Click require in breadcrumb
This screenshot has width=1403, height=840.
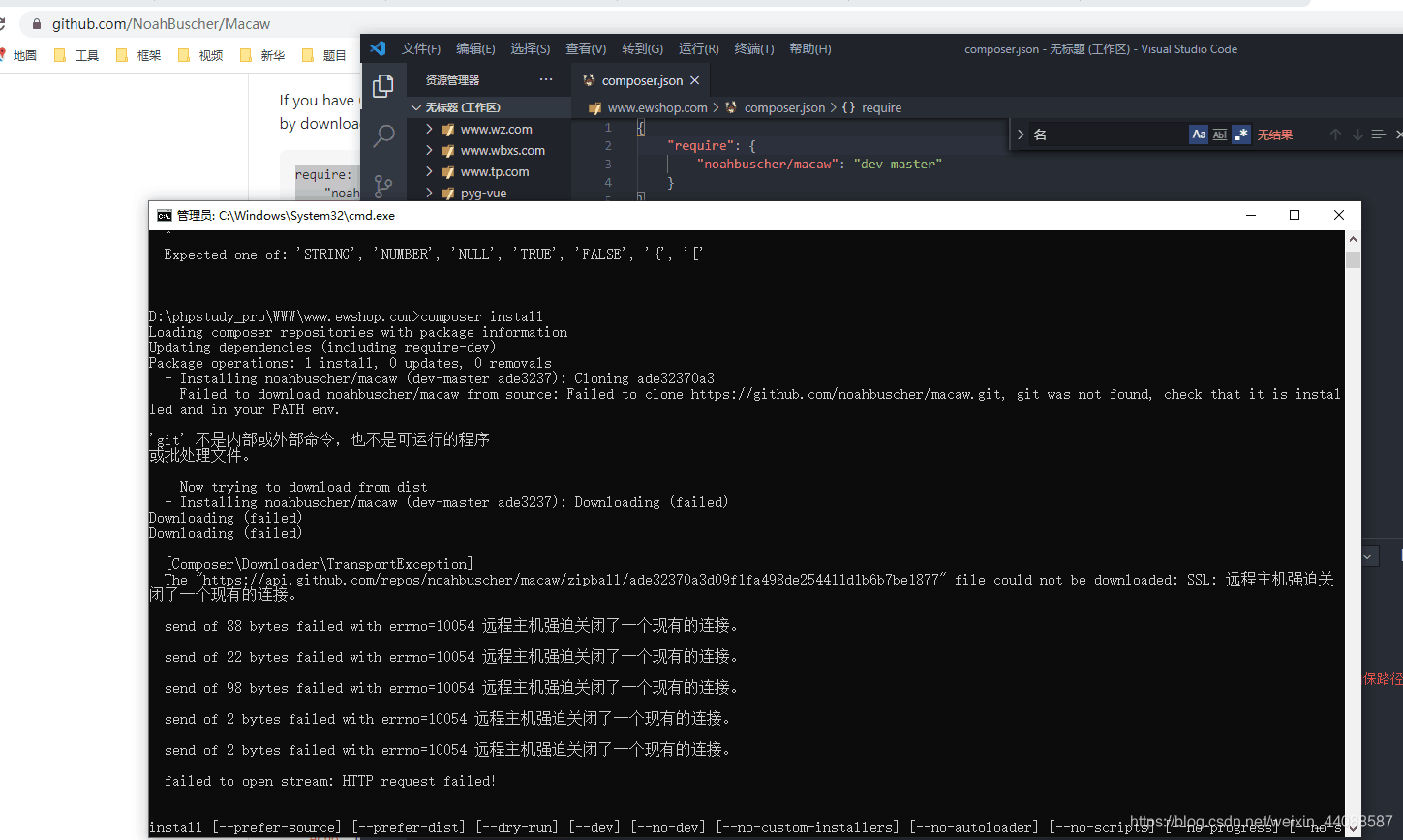(x=882, y=107)
